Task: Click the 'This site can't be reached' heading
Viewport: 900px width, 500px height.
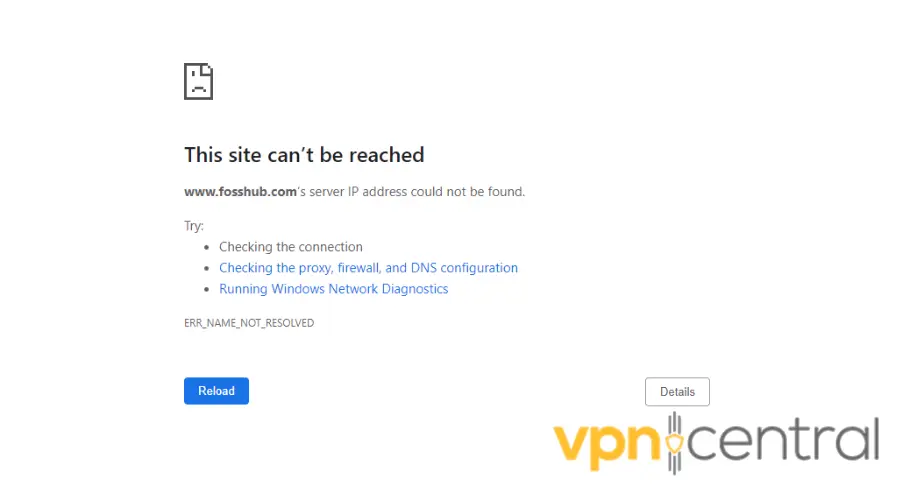Action: point(304,155)
